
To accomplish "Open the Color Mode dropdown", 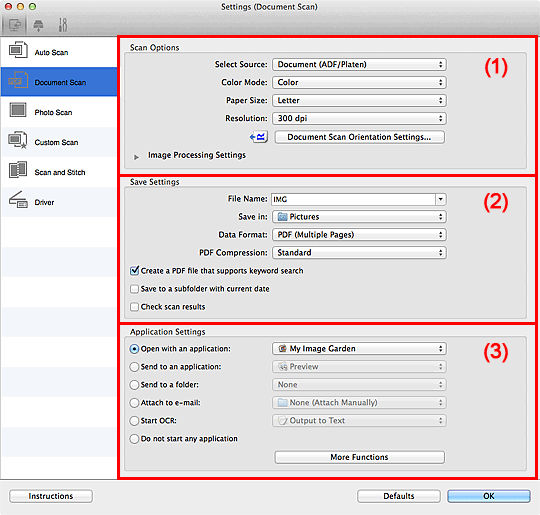I will (x=359, y=82).
